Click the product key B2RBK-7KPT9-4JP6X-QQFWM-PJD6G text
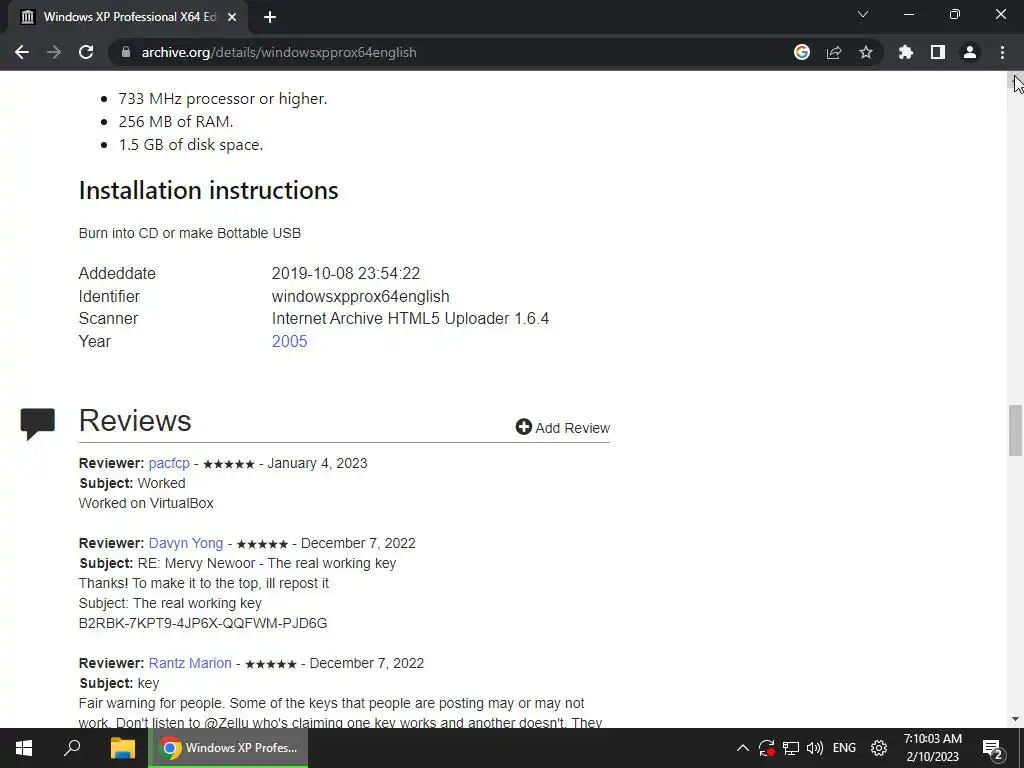Screen dimensions: 1024x768 203,623
